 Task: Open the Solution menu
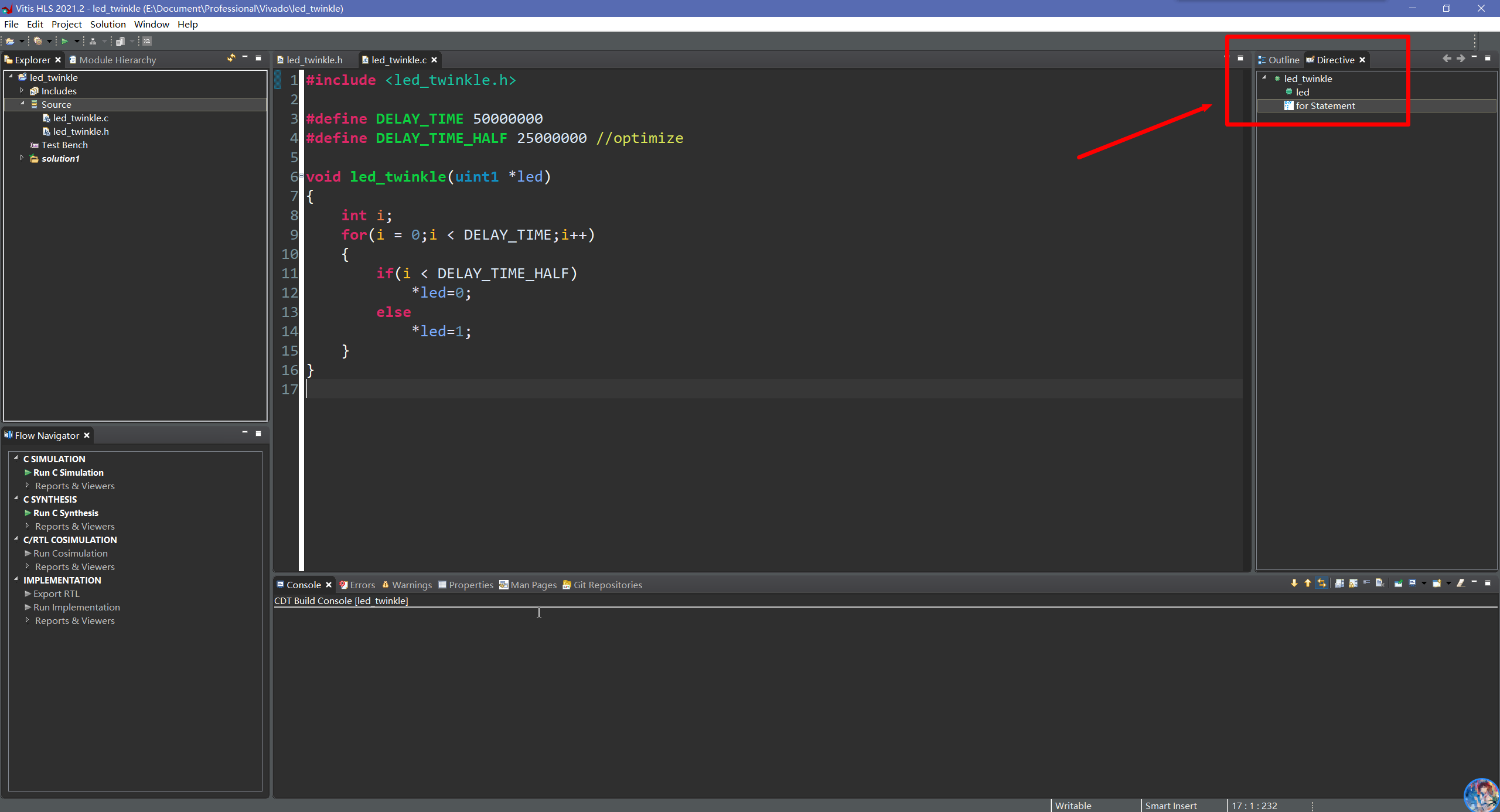pos(108,24)
